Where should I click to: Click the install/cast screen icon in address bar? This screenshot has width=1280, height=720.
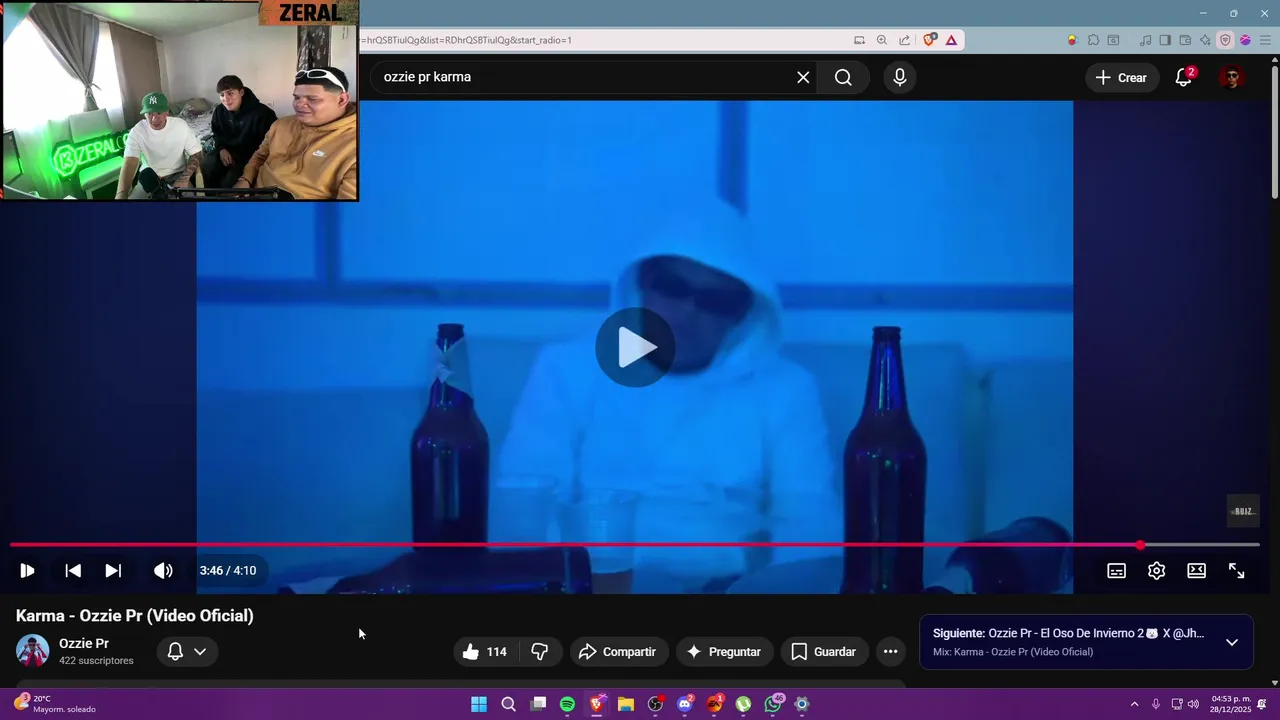point(859,40)
